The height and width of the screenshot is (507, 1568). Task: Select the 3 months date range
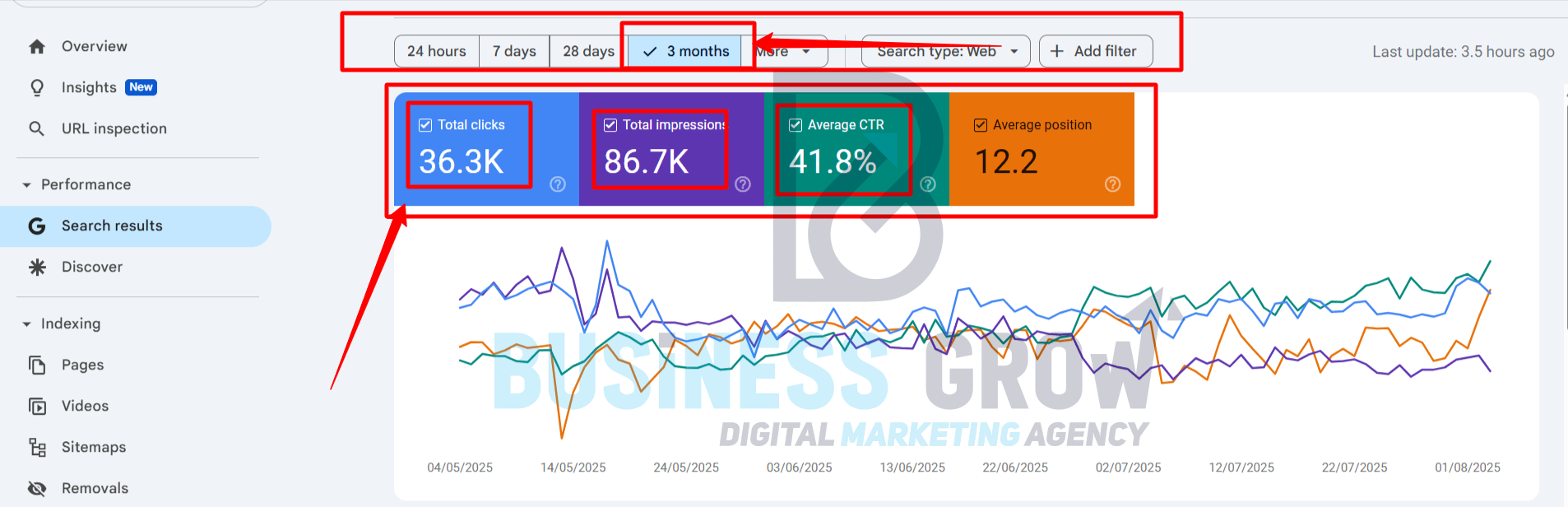coord(685,51)
